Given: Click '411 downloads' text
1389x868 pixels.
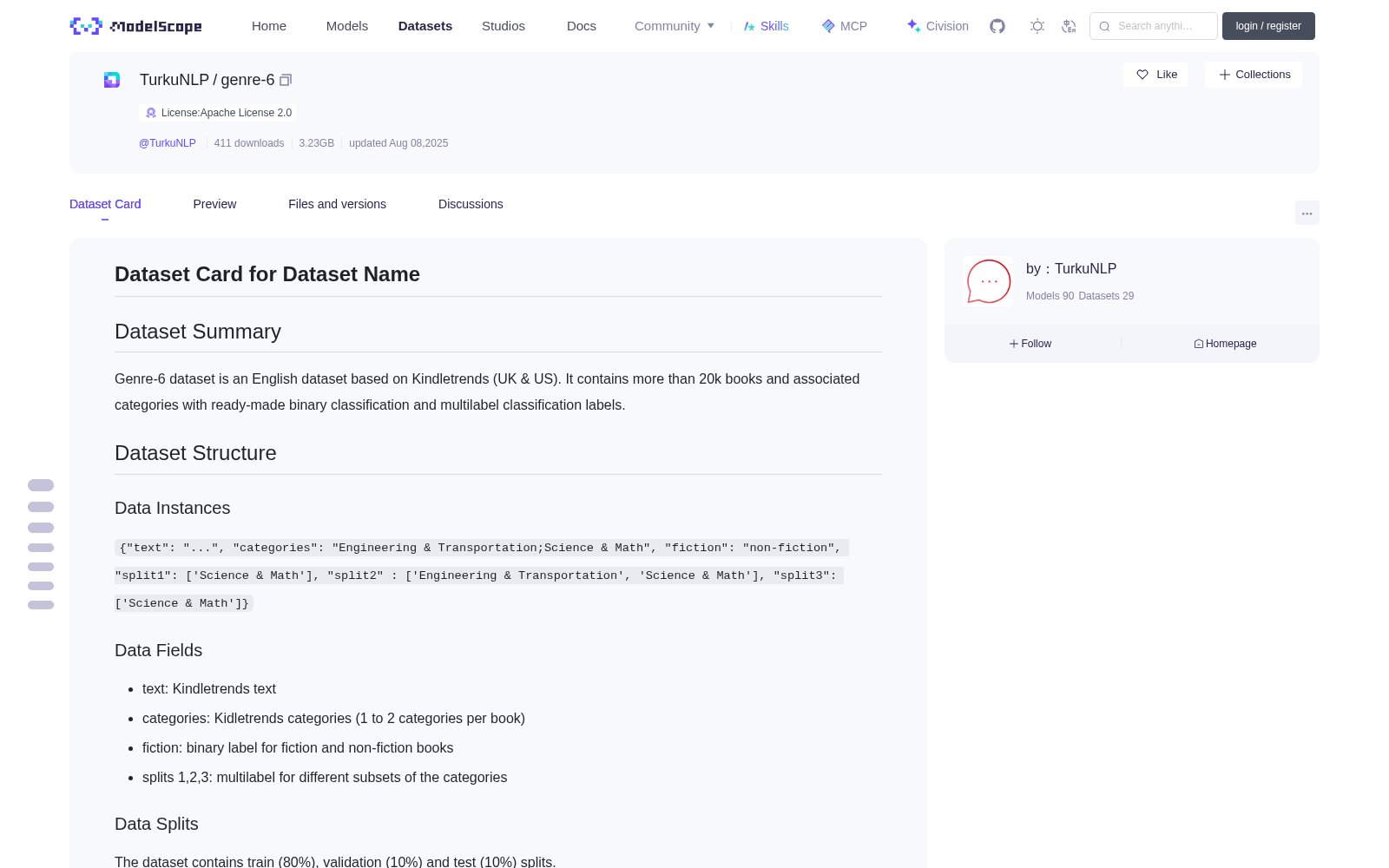Looking at the screenshot, I should pos(249,143).
